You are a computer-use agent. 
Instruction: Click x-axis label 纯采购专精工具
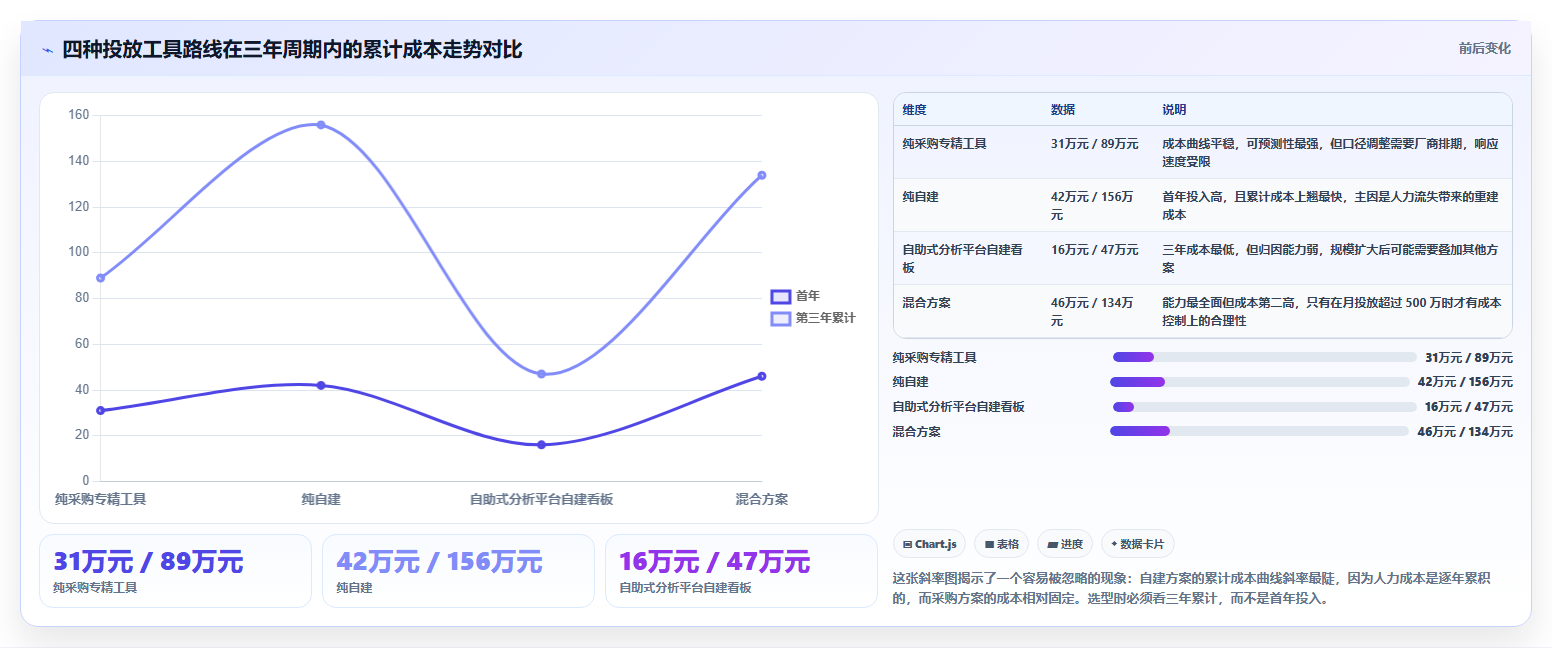pos(101,499)
